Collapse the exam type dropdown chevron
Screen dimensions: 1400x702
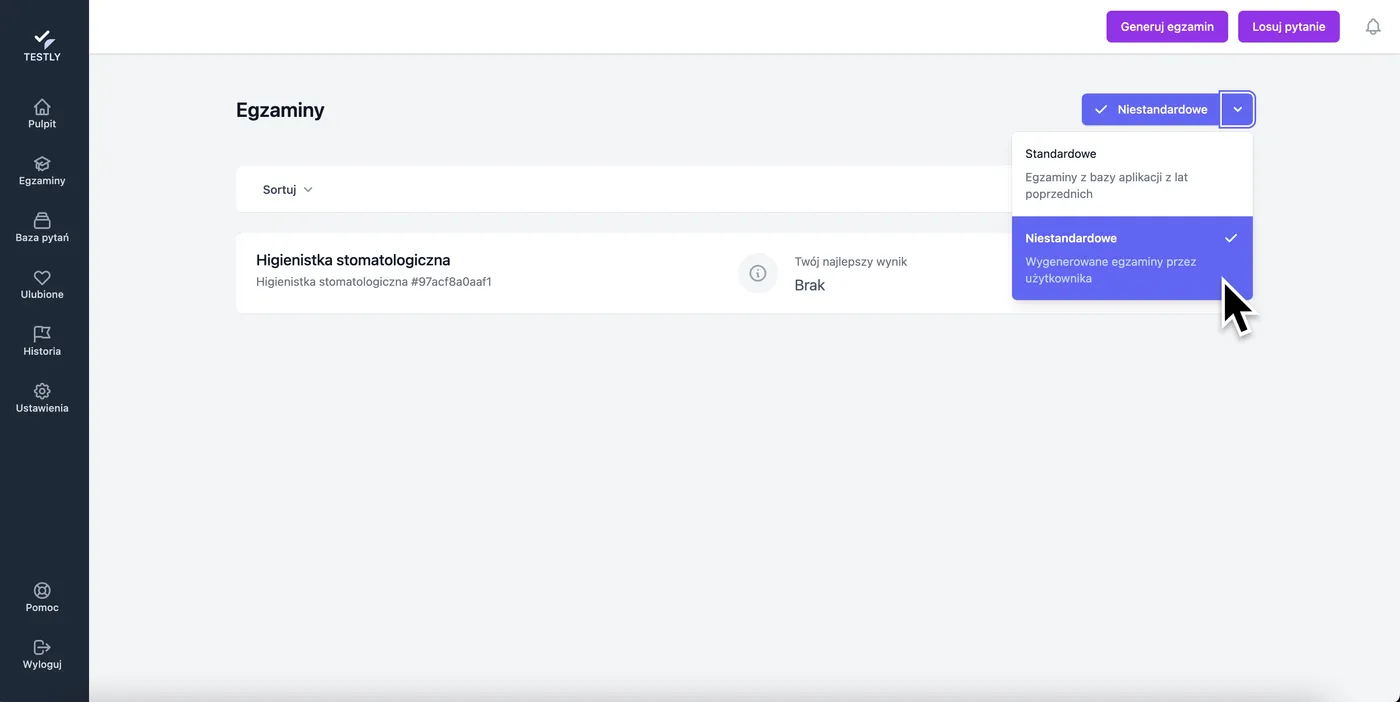[1238, 110]
